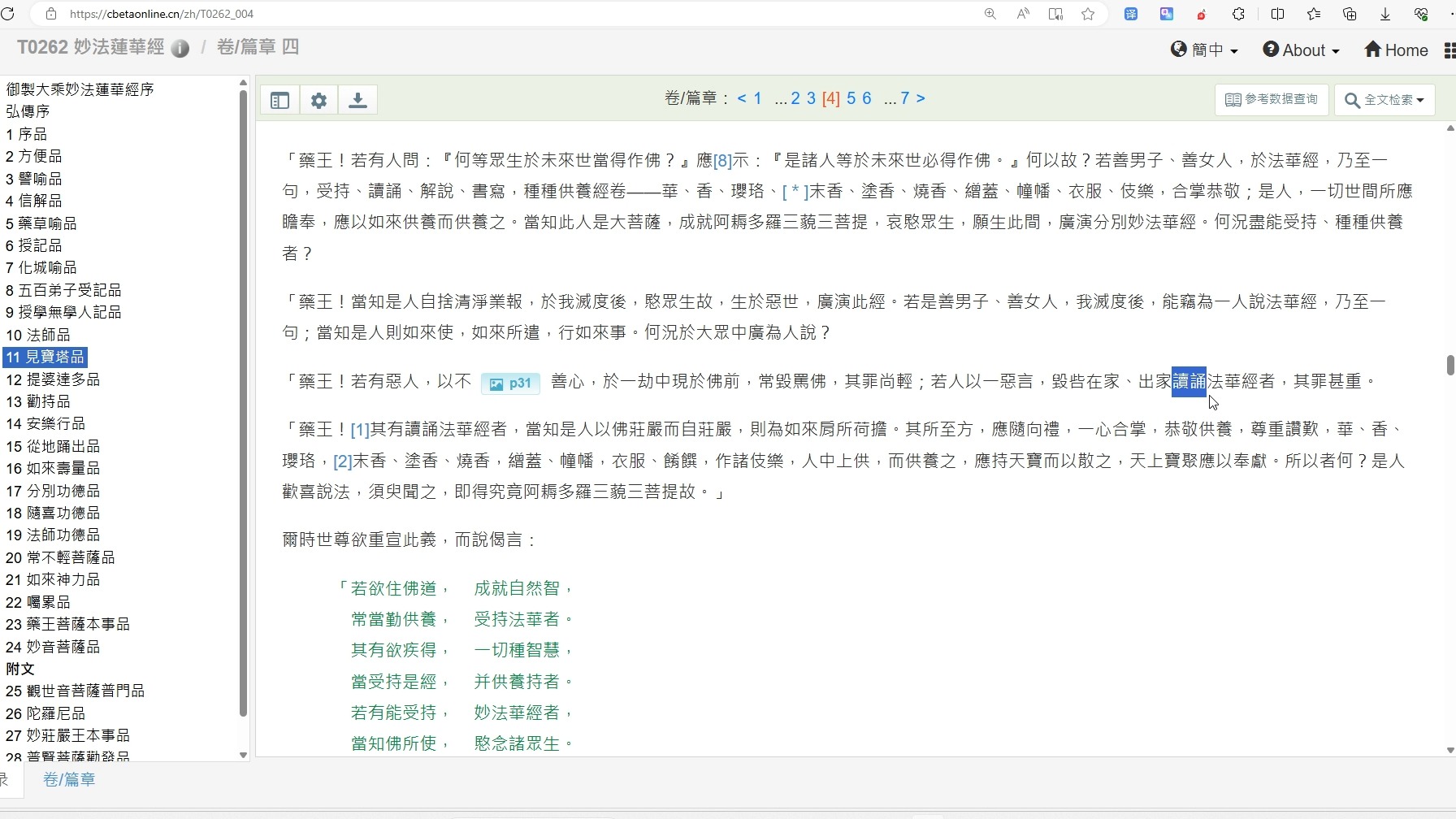Open footnote [1] after 藥王
The width and height of the screenshot is (1456, 819).
tap(360, 430)
